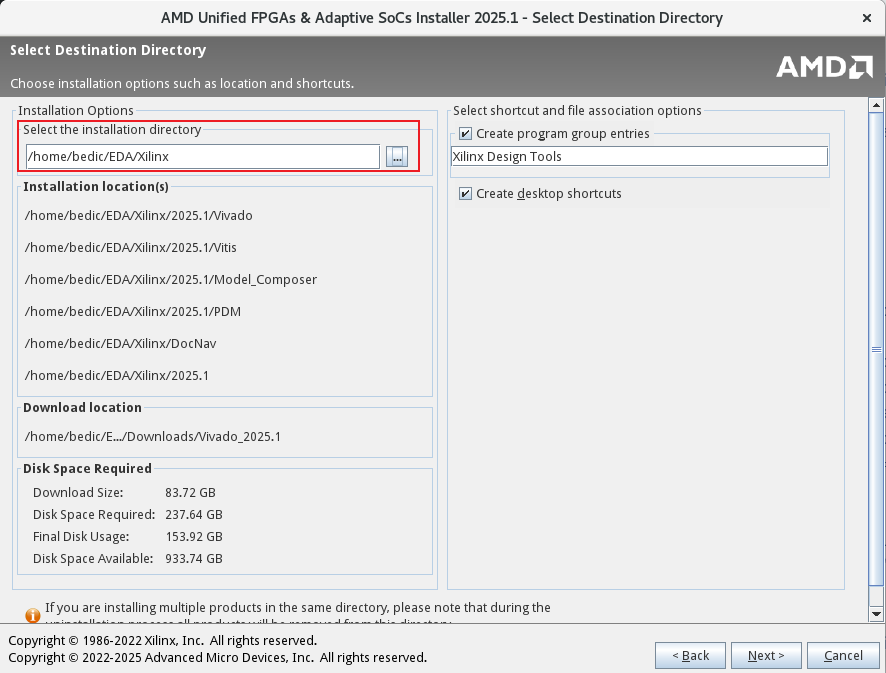Select the Vivado installation location path
The width and height of the screenshot is (886, 673).
point(139,216)
